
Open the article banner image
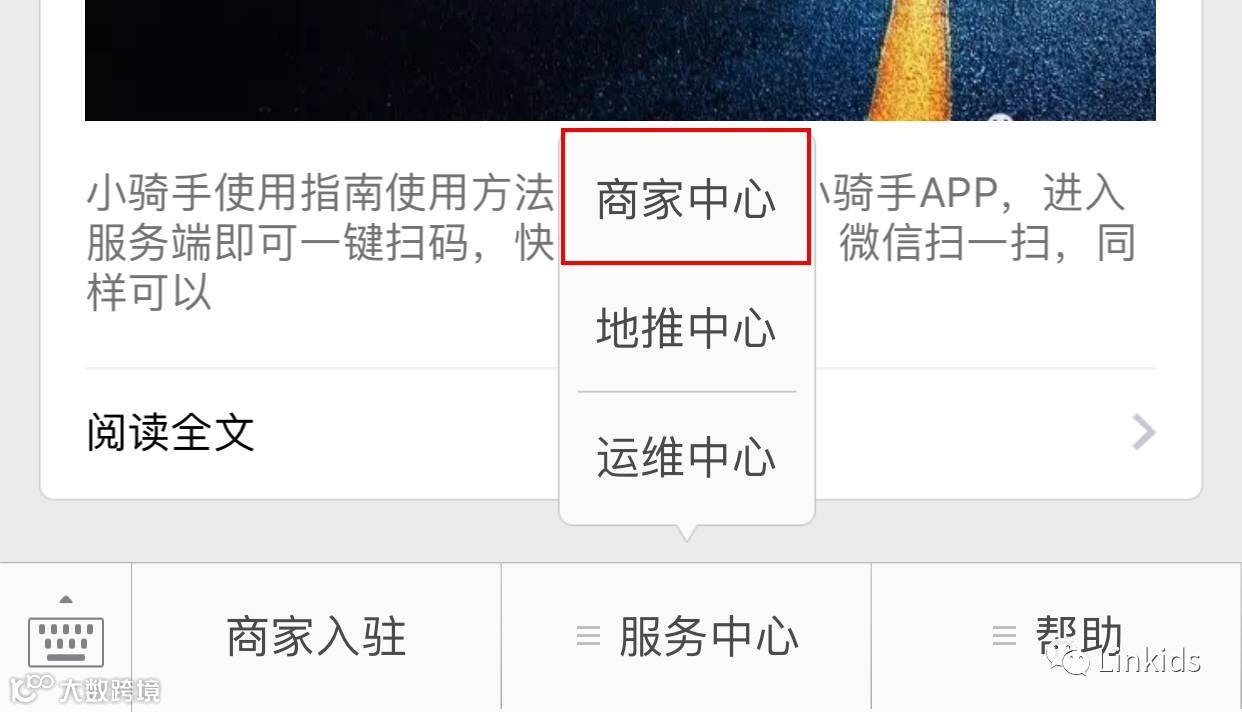pyautogui.click(x=620, y=60)
